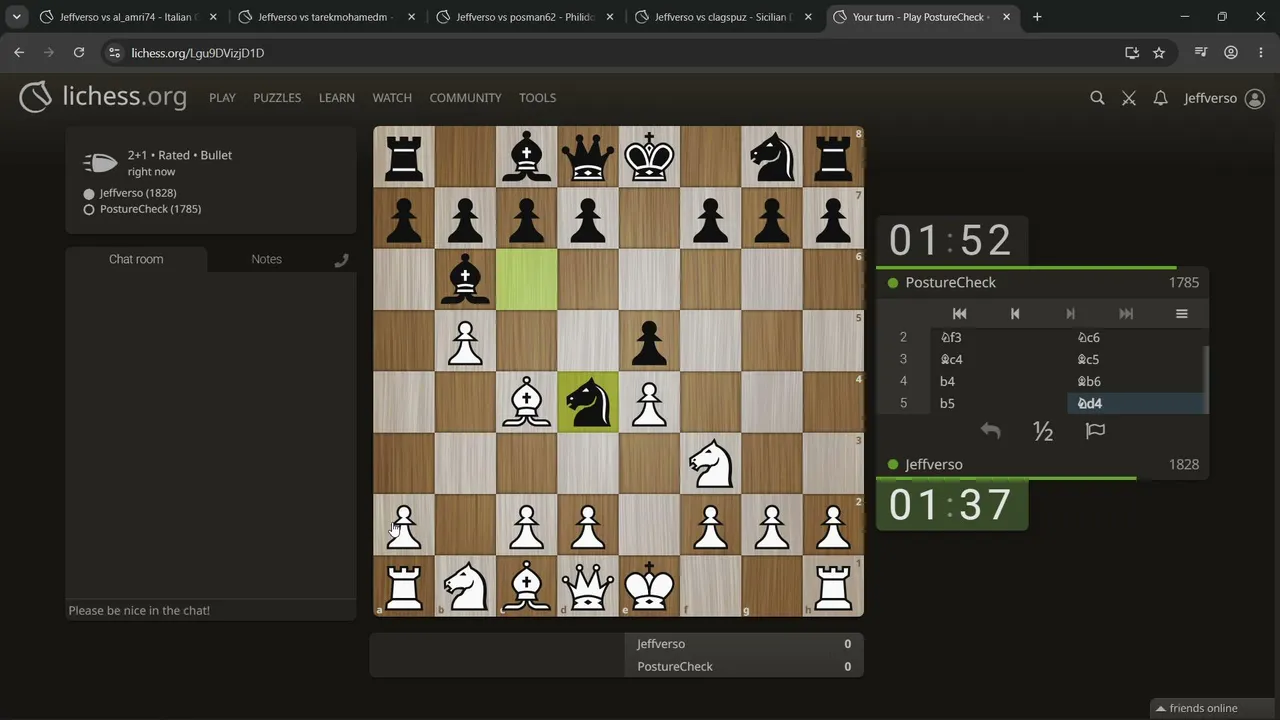Open the browser profile icon
Viewport: 1280px width, 720px height.
[x=1231, y=53]
